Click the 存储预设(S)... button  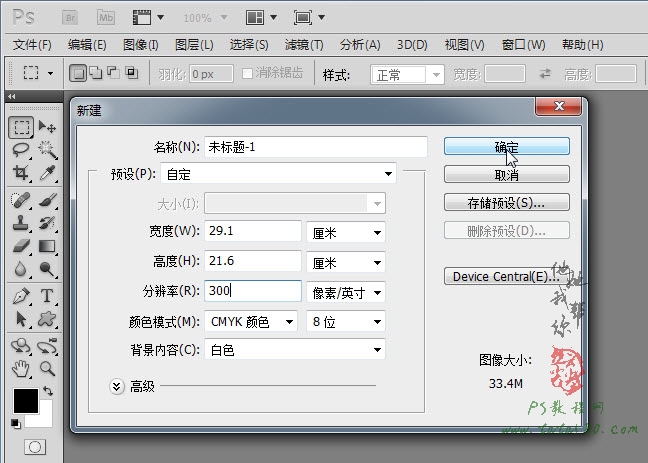(x=507, y=203)
